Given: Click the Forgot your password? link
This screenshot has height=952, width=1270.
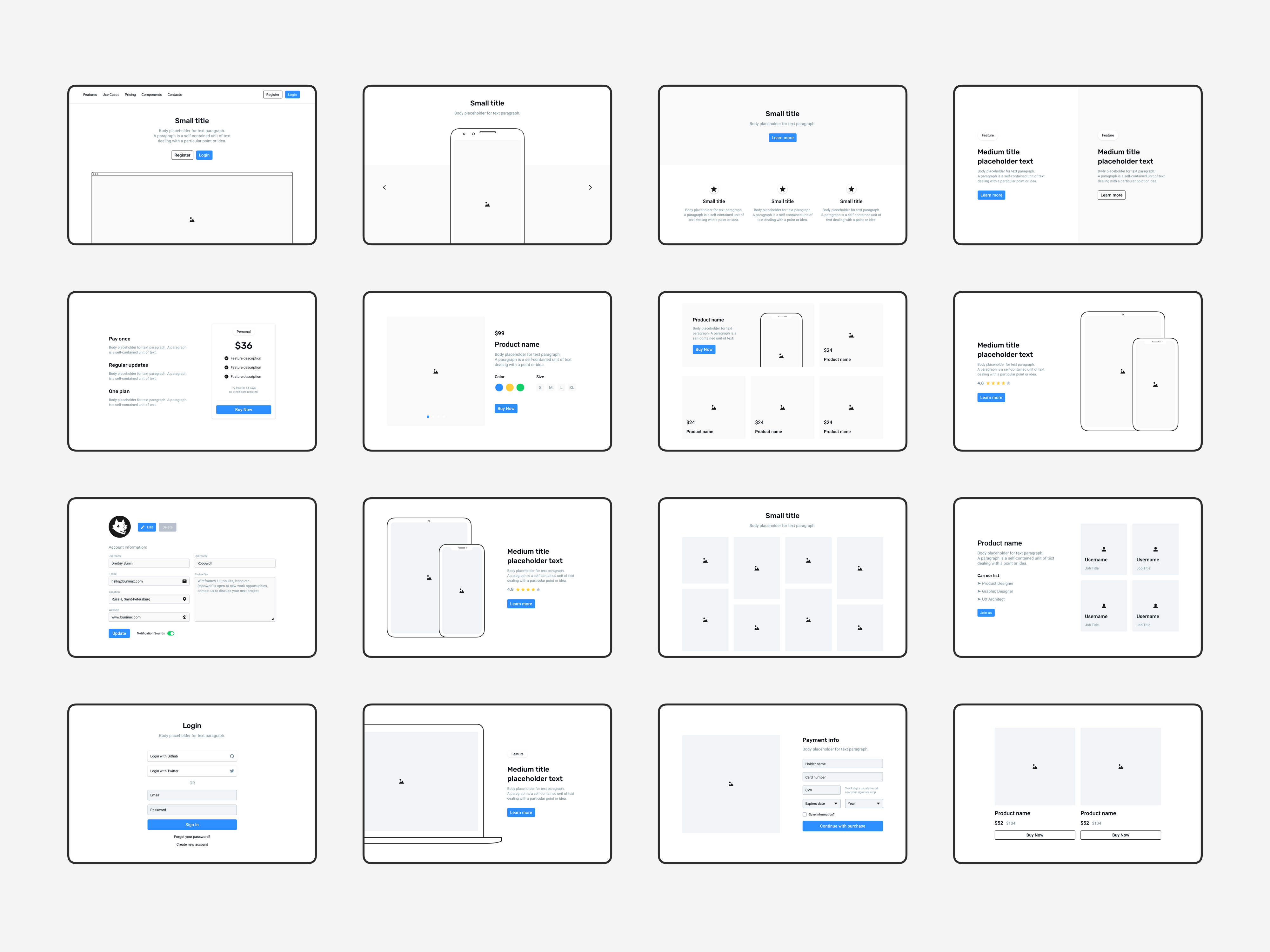Looking at the screenshot, I should coord(192,837).
